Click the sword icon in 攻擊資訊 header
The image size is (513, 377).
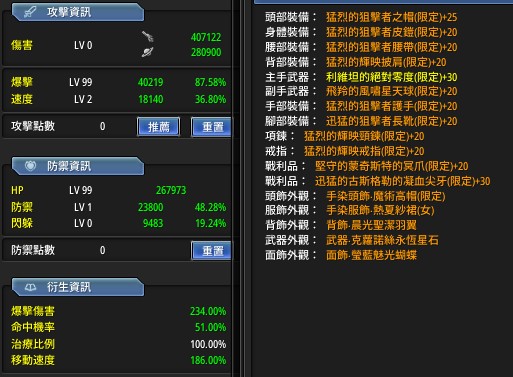point(30,13)
